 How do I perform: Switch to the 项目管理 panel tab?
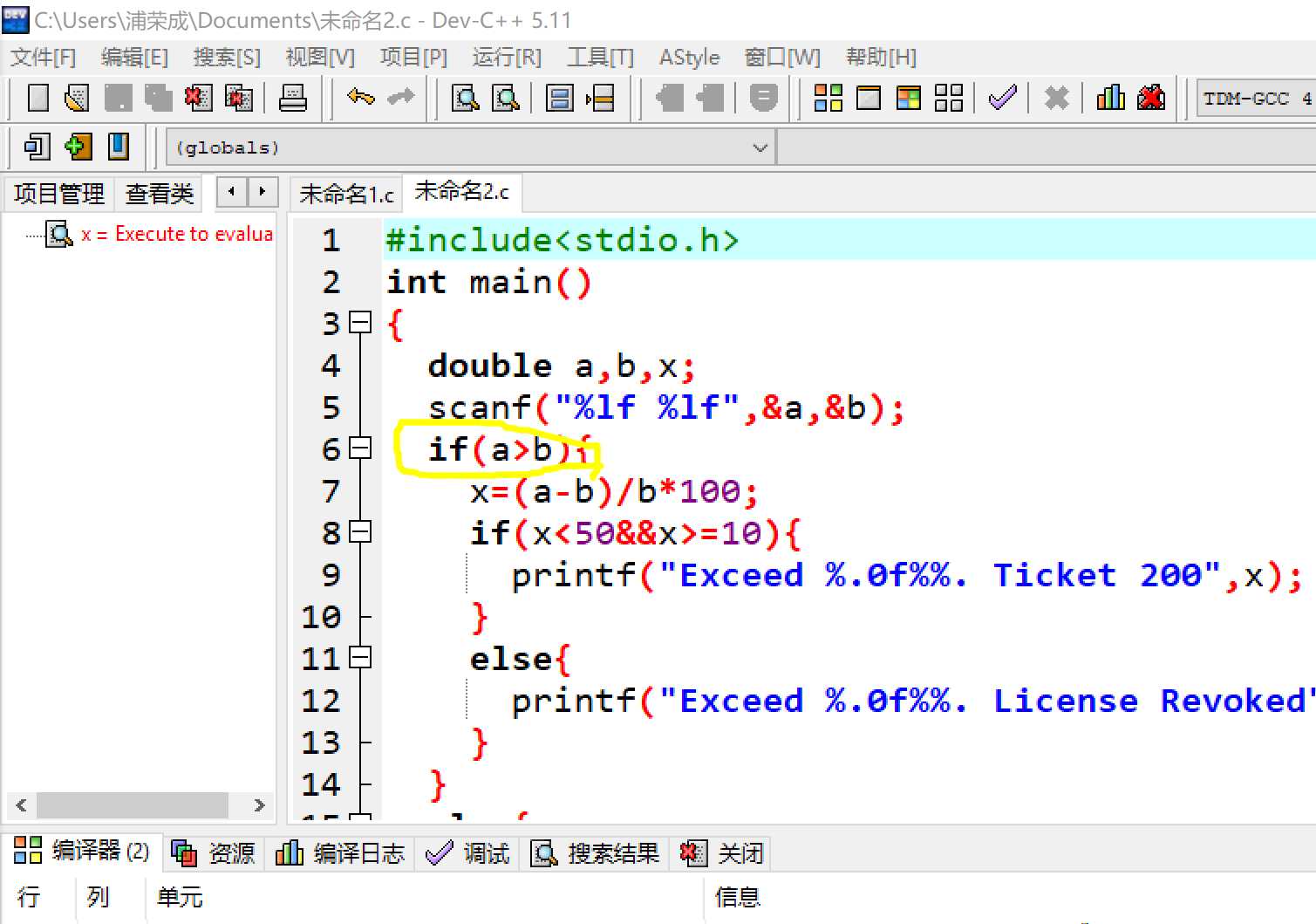tap(59, 193)
